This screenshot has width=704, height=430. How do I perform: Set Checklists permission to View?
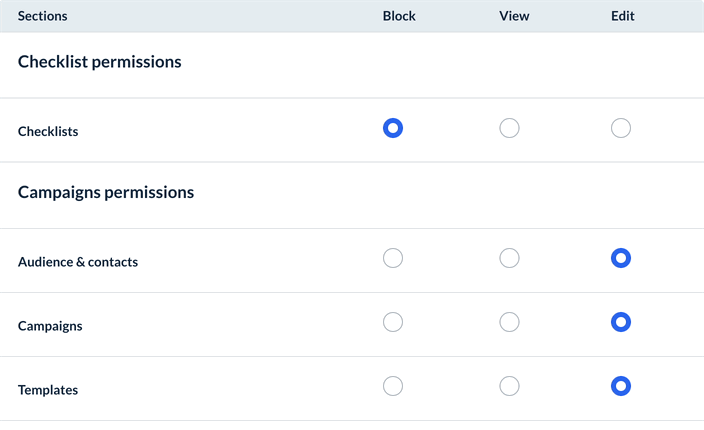509,128
